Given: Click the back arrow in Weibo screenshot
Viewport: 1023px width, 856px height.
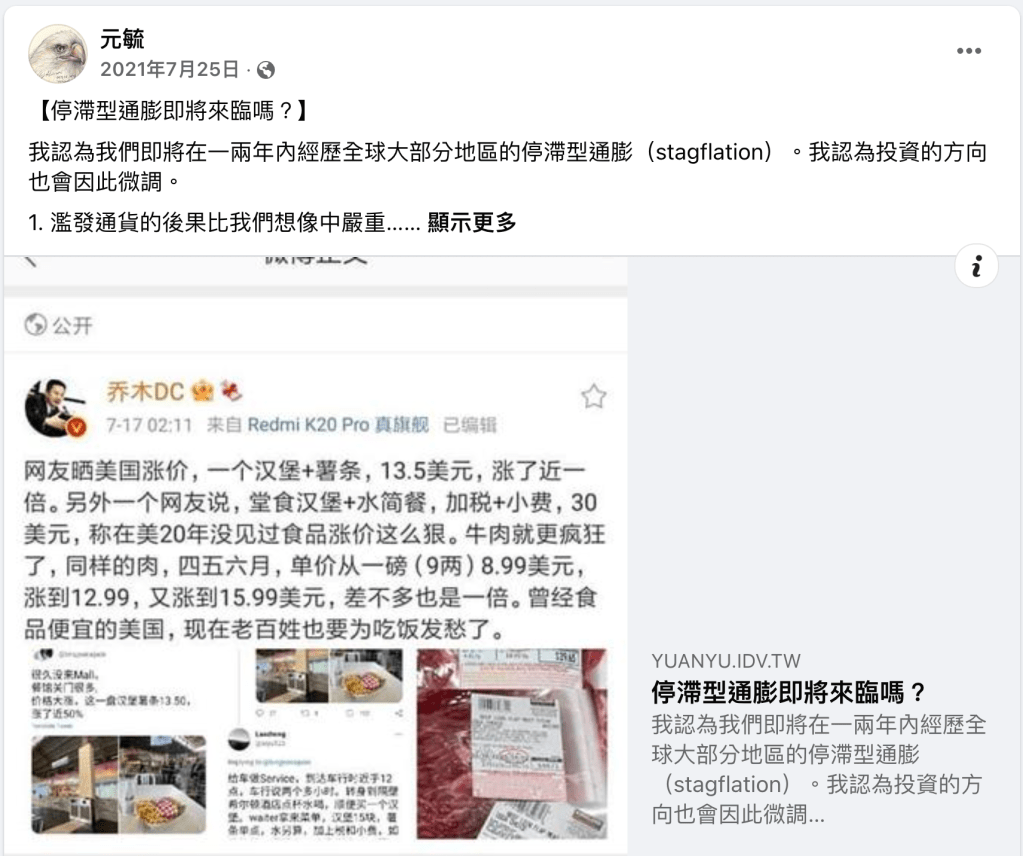Looking at the screenshot, I should (31, 262).
